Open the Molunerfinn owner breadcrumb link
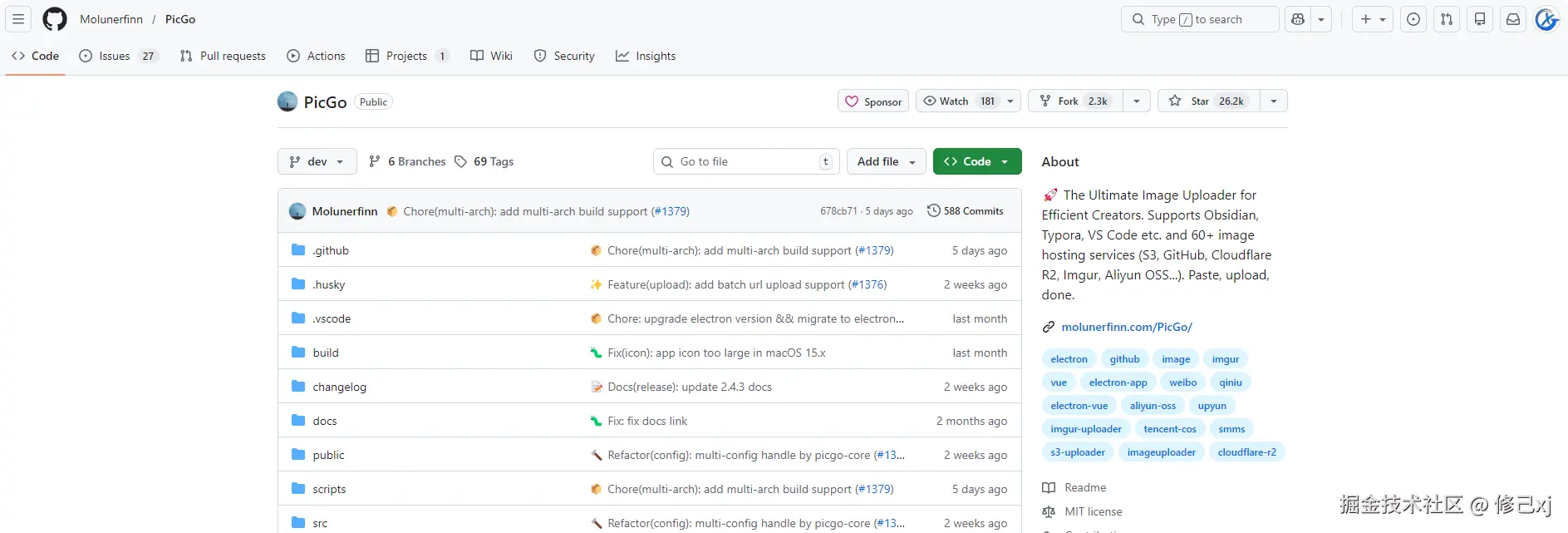Image resolution: width=1568 pixels, height=533 pixels. click(111, 19)
